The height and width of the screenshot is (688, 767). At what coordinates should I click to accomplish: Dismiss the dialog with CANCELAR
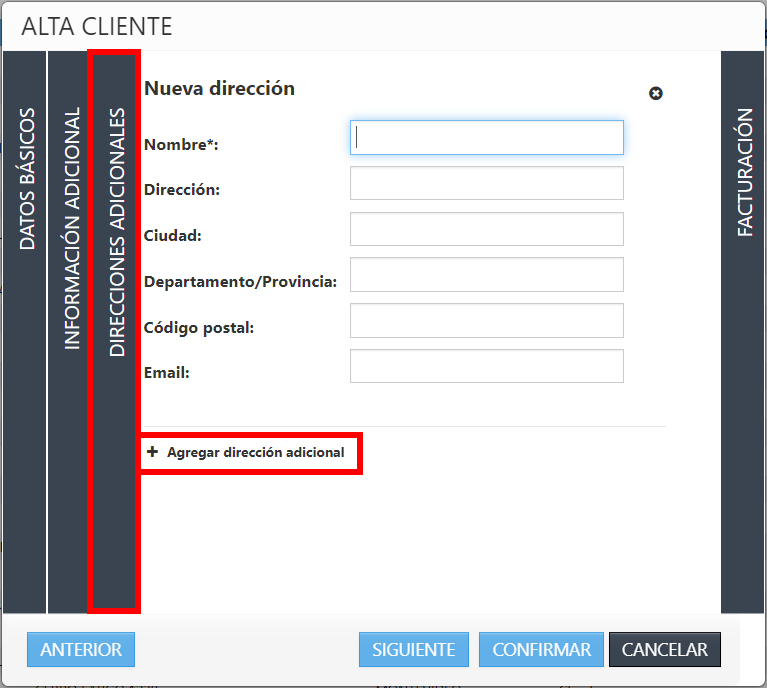[664, 650]
